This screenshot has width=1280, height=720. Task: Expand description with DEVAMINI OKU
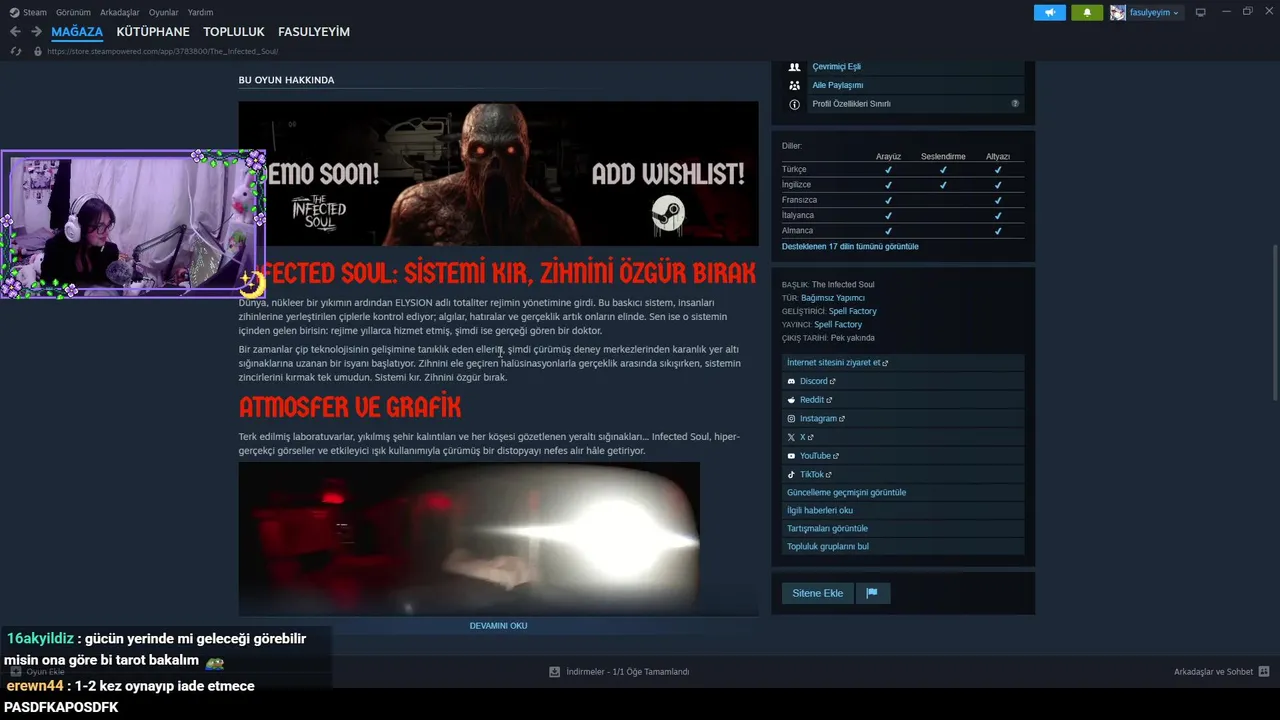498,626
